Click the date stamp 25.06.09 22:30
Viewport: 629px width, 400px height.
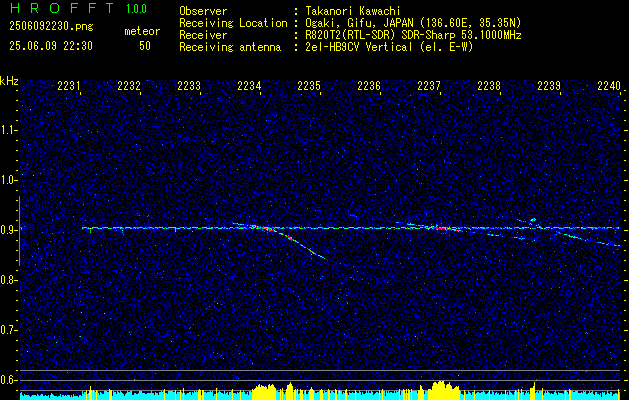pos(51,46)
